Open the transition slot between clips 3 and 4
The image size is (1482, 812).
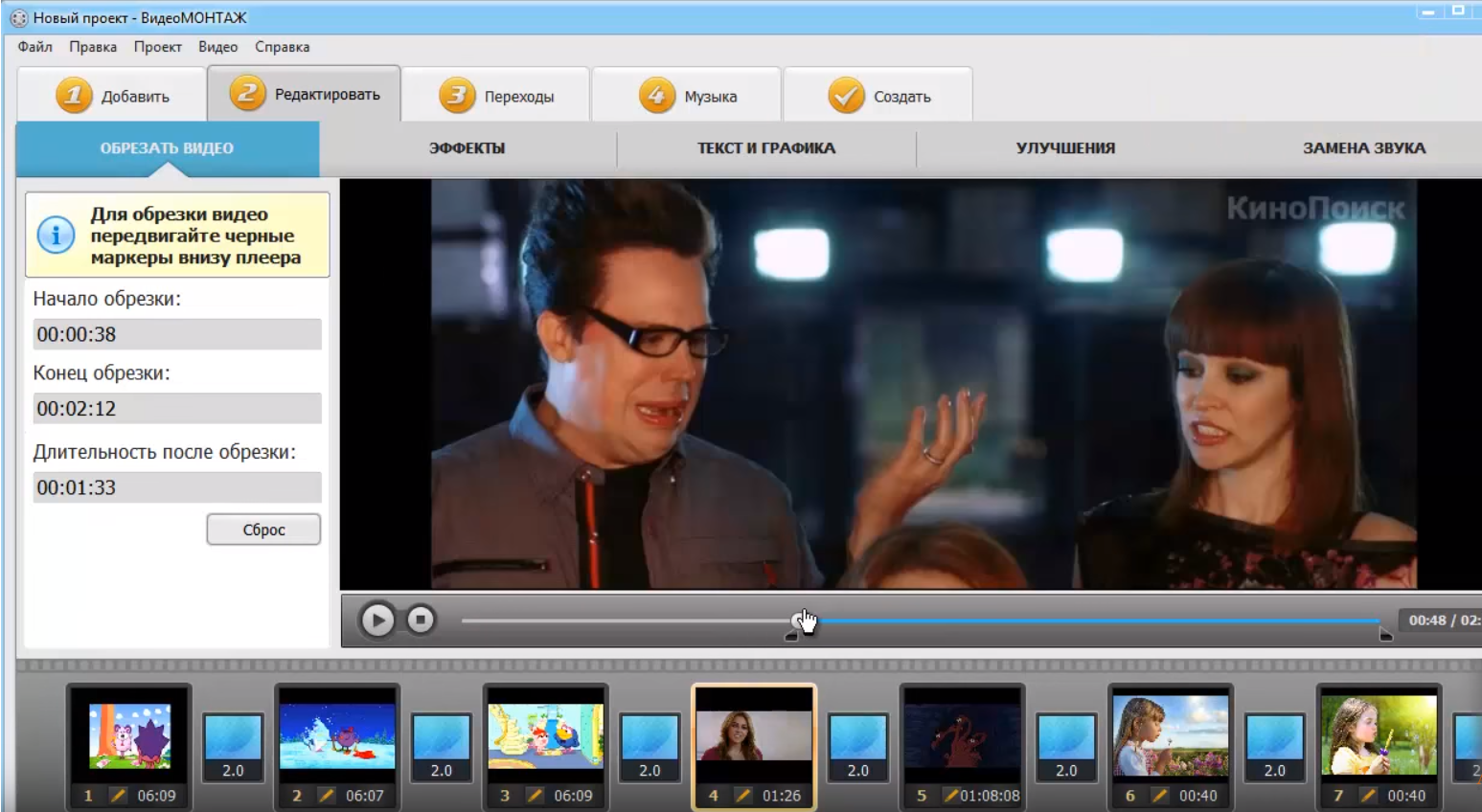pyautogui.click(x=650, y=748)
